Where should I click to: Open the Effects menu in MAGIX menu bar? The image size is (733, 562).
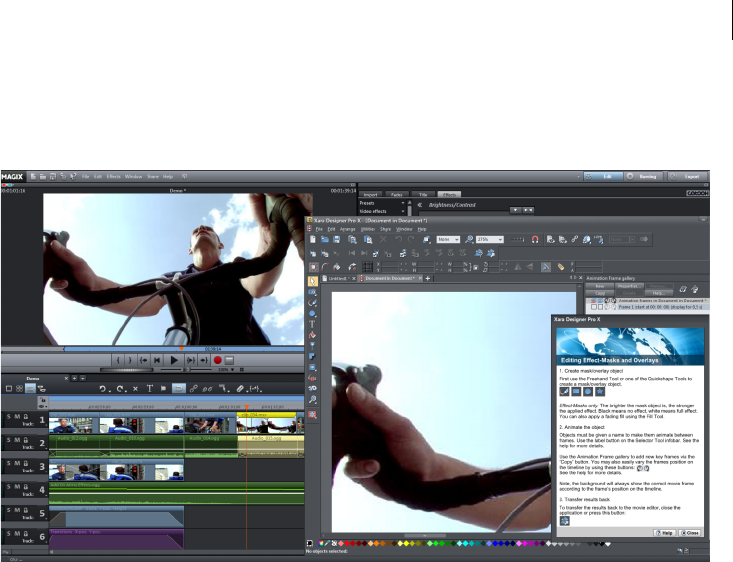coord(113,177)
